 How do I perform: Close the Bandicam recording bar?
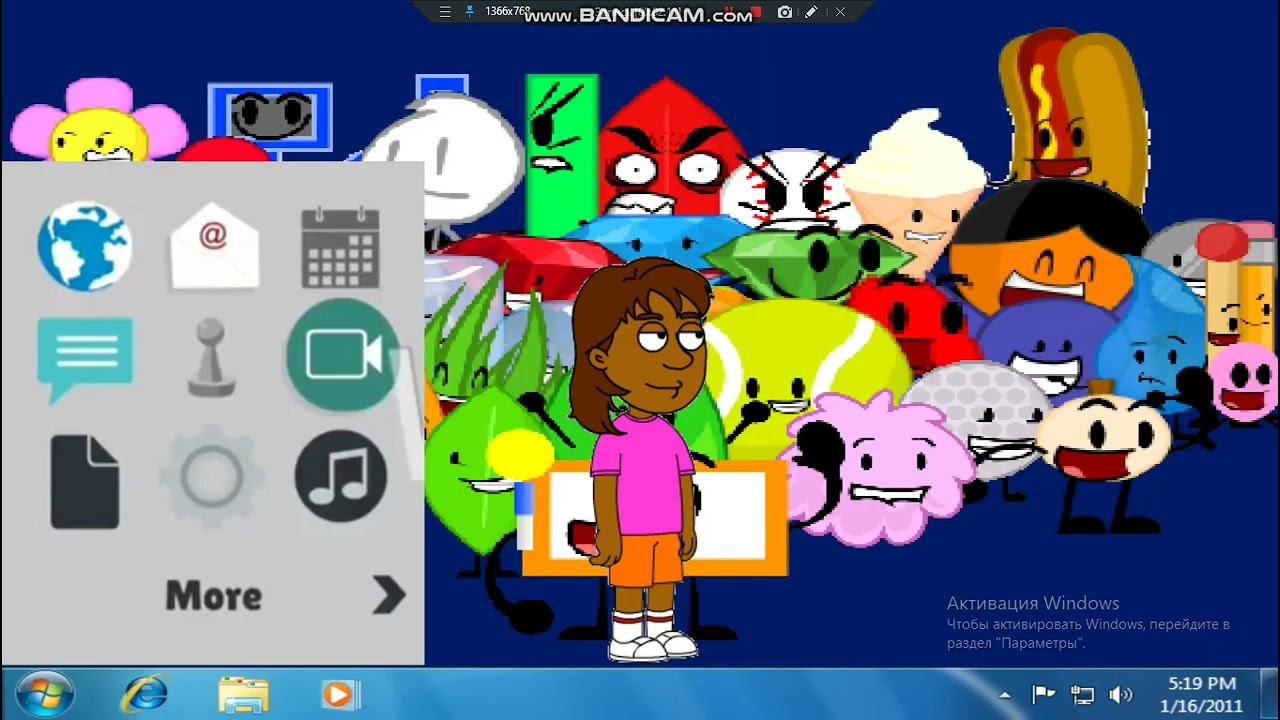point(841,12)
